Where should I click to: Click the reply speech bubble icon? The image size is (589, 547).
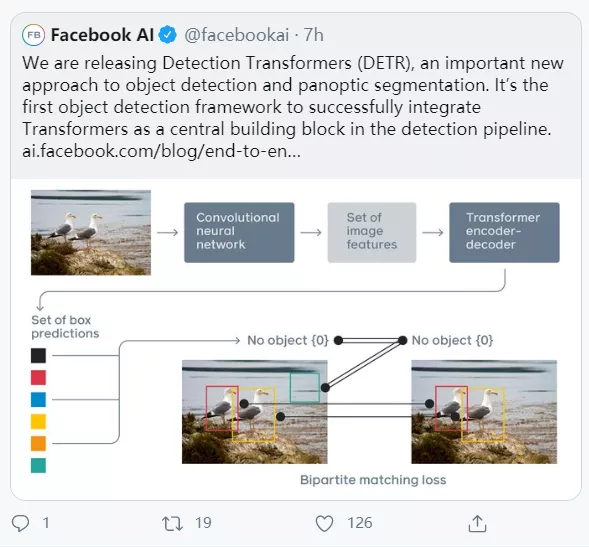(20, 523)
